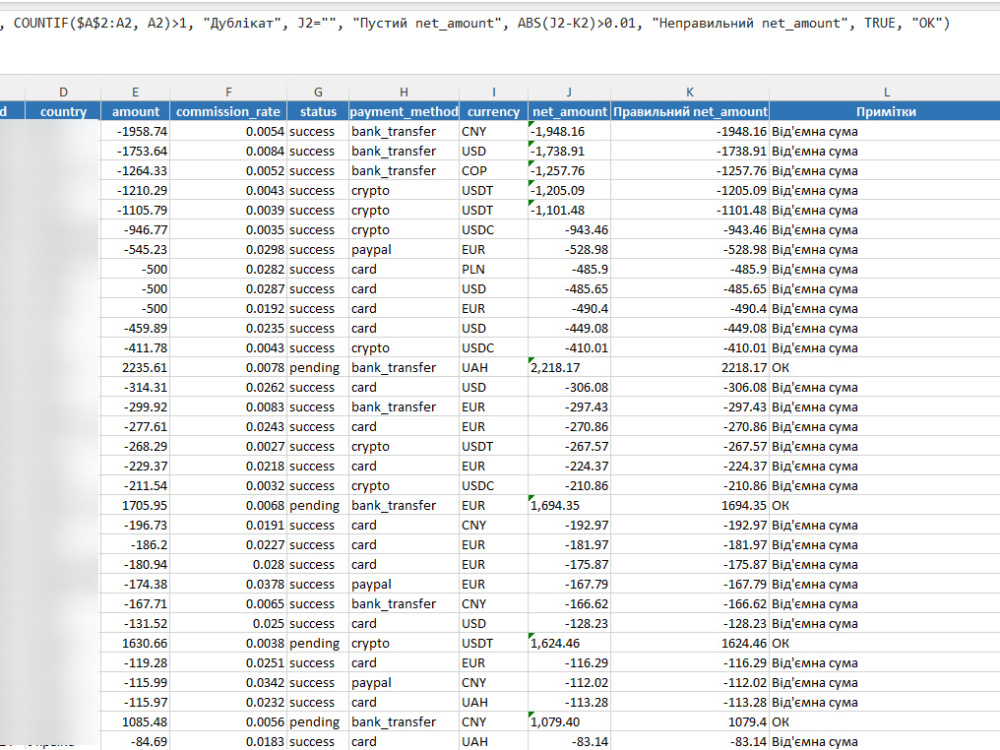
Task: Select column D header
Action: (62, 92)
